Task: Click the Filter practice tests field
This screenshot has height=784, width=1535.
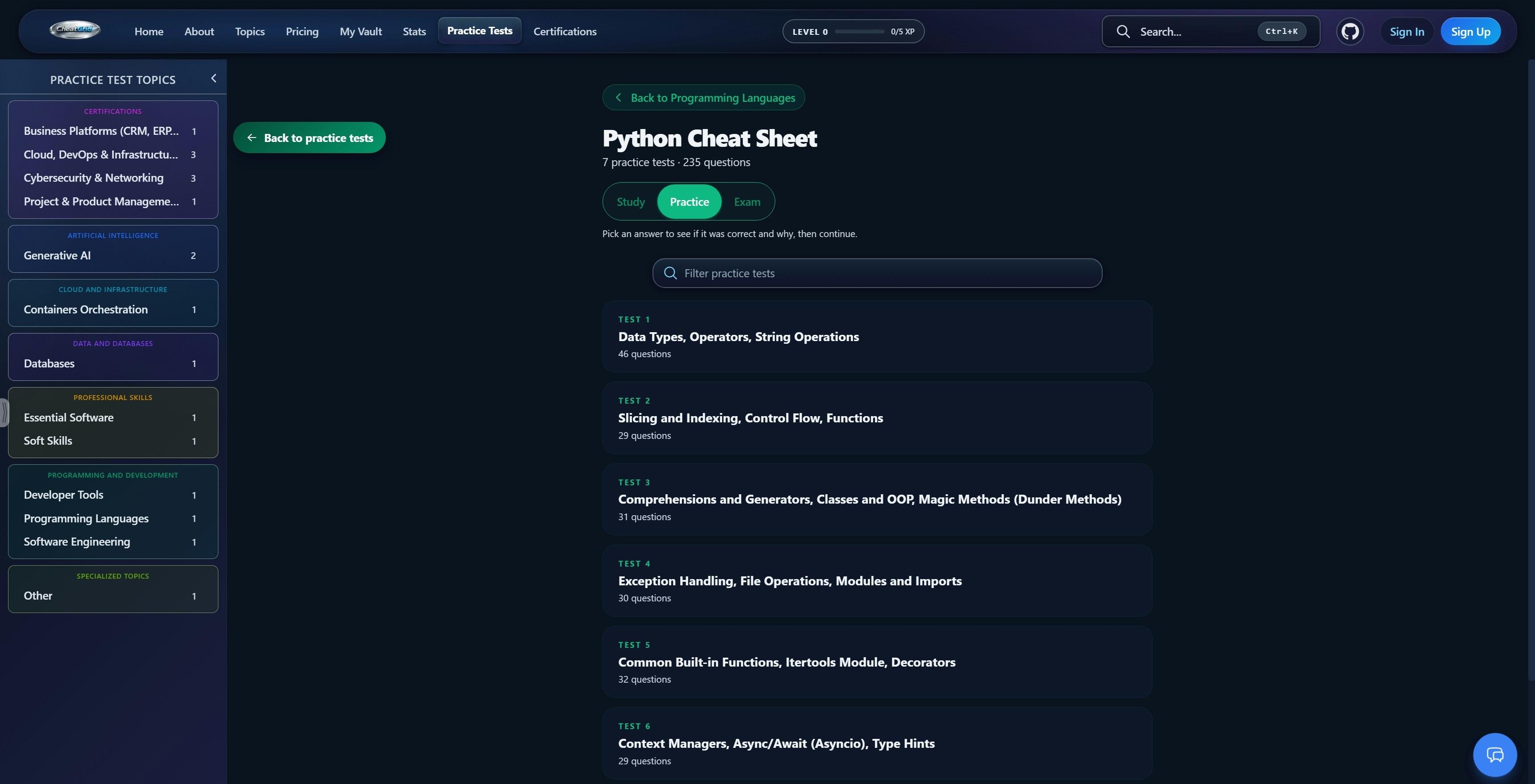Action: point(877,273)
